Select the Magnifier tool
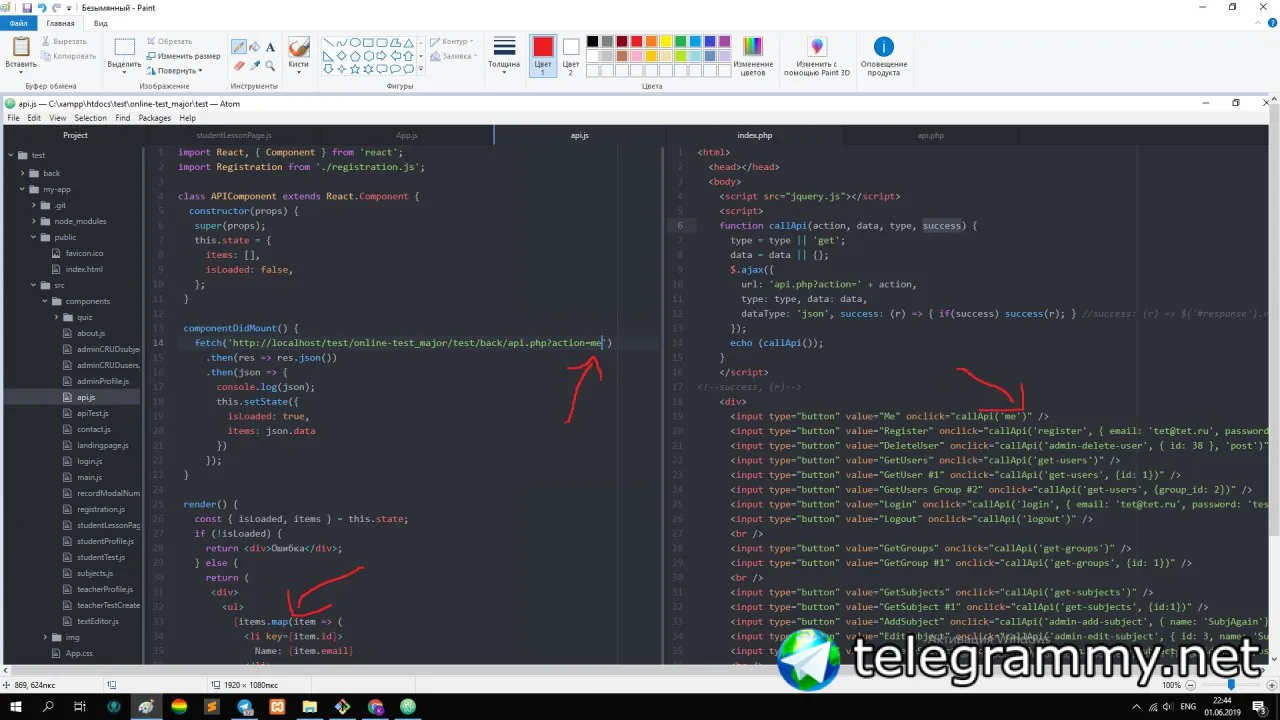Screen dimensions: 1280x720 271,66
